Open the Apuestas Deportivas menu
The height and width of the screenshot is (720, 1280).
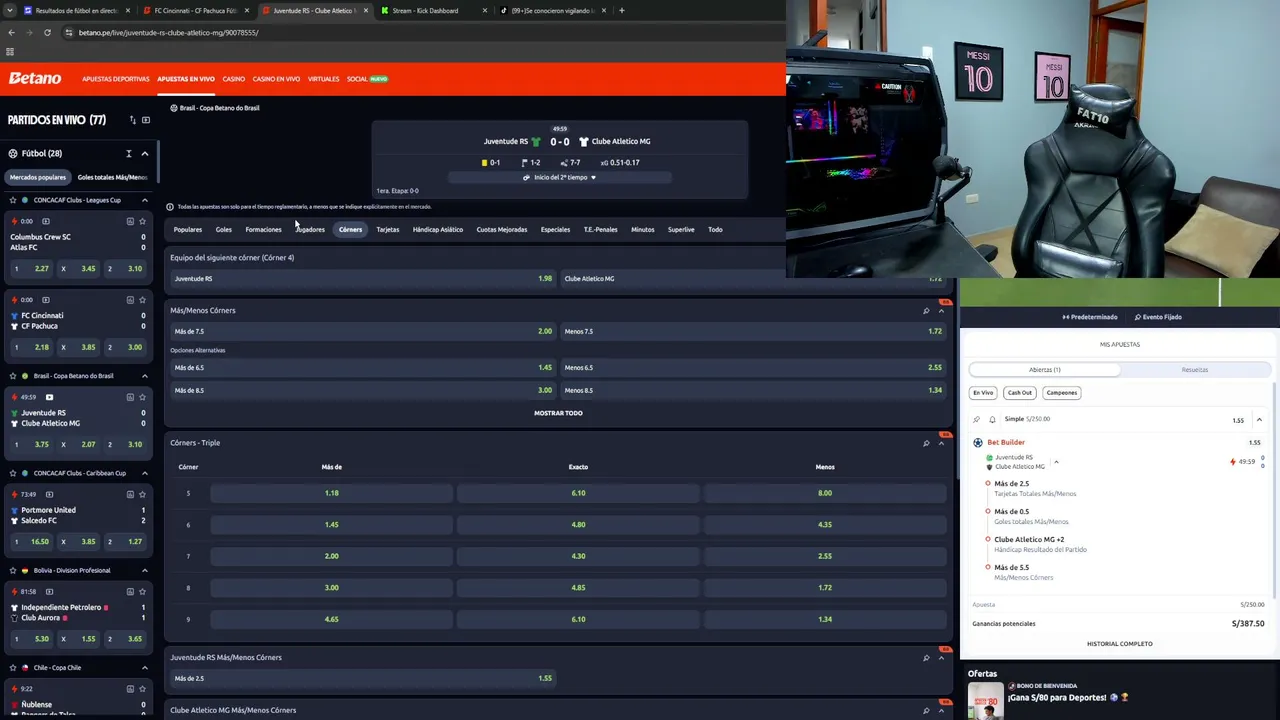coord(116,79)
